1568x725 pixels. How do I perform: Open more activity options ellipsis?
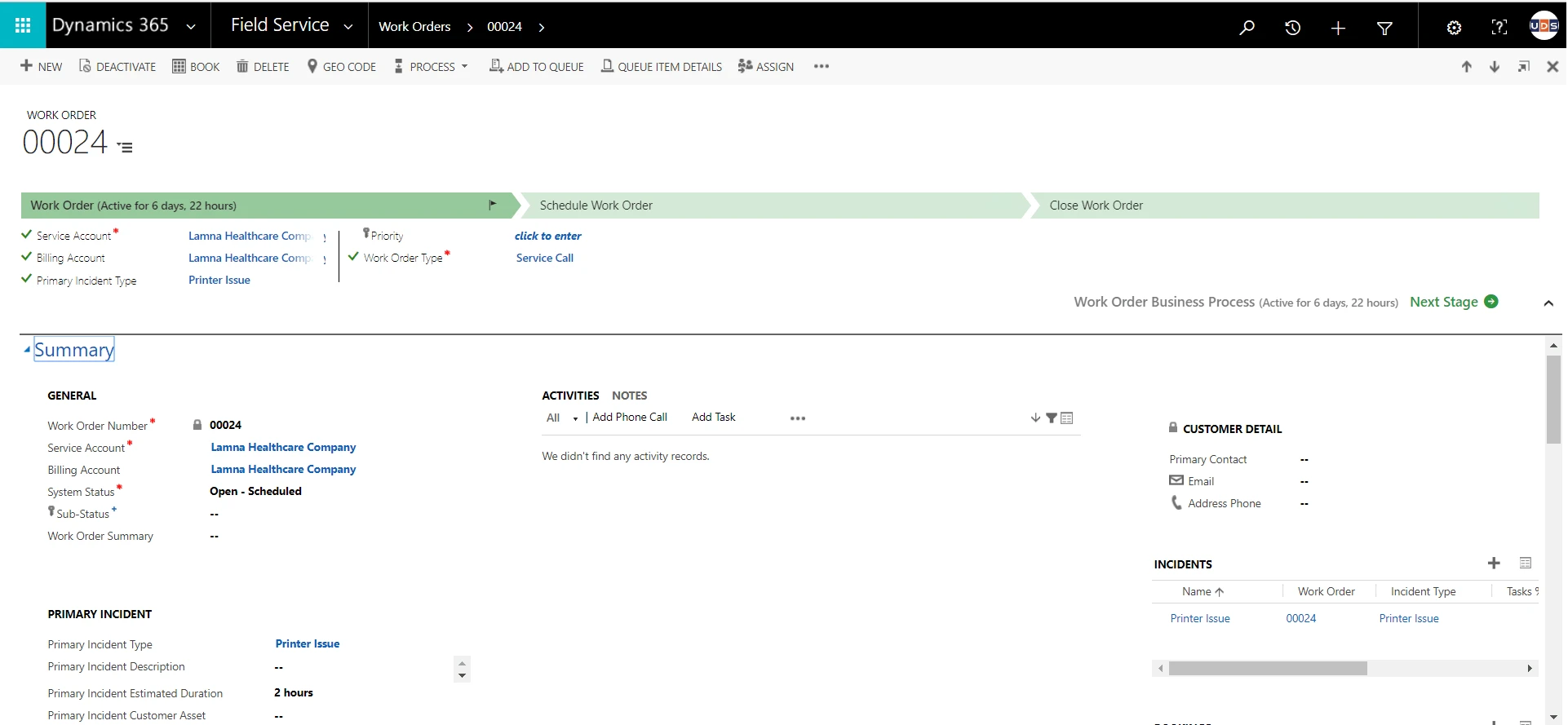coord(798,418)
